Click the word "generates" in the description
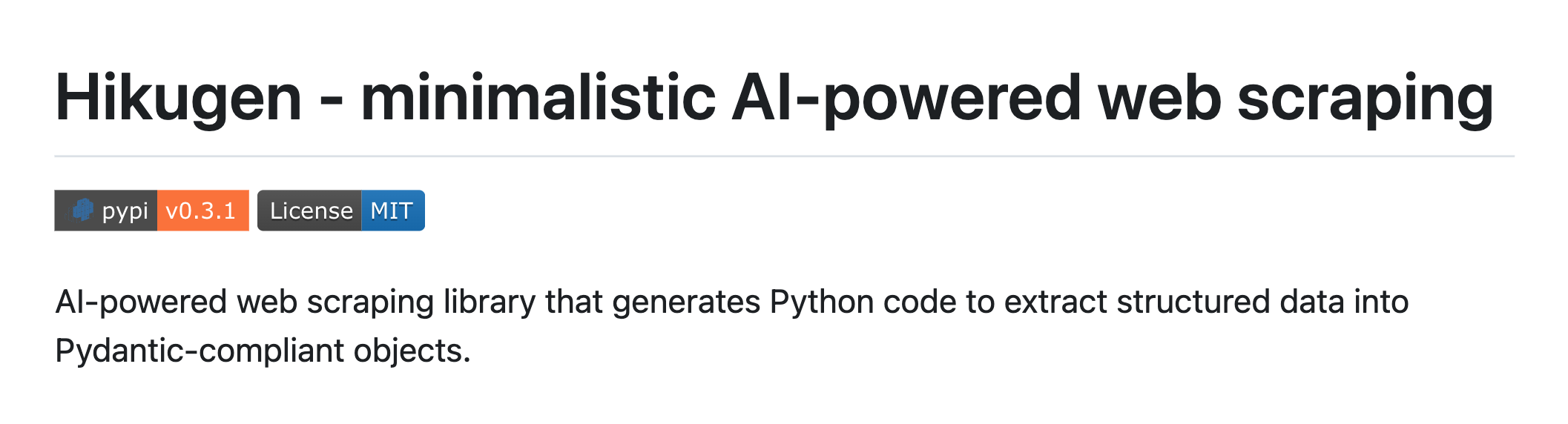The height and width of the screenshot is (424, 1568). tap(686, 302)
